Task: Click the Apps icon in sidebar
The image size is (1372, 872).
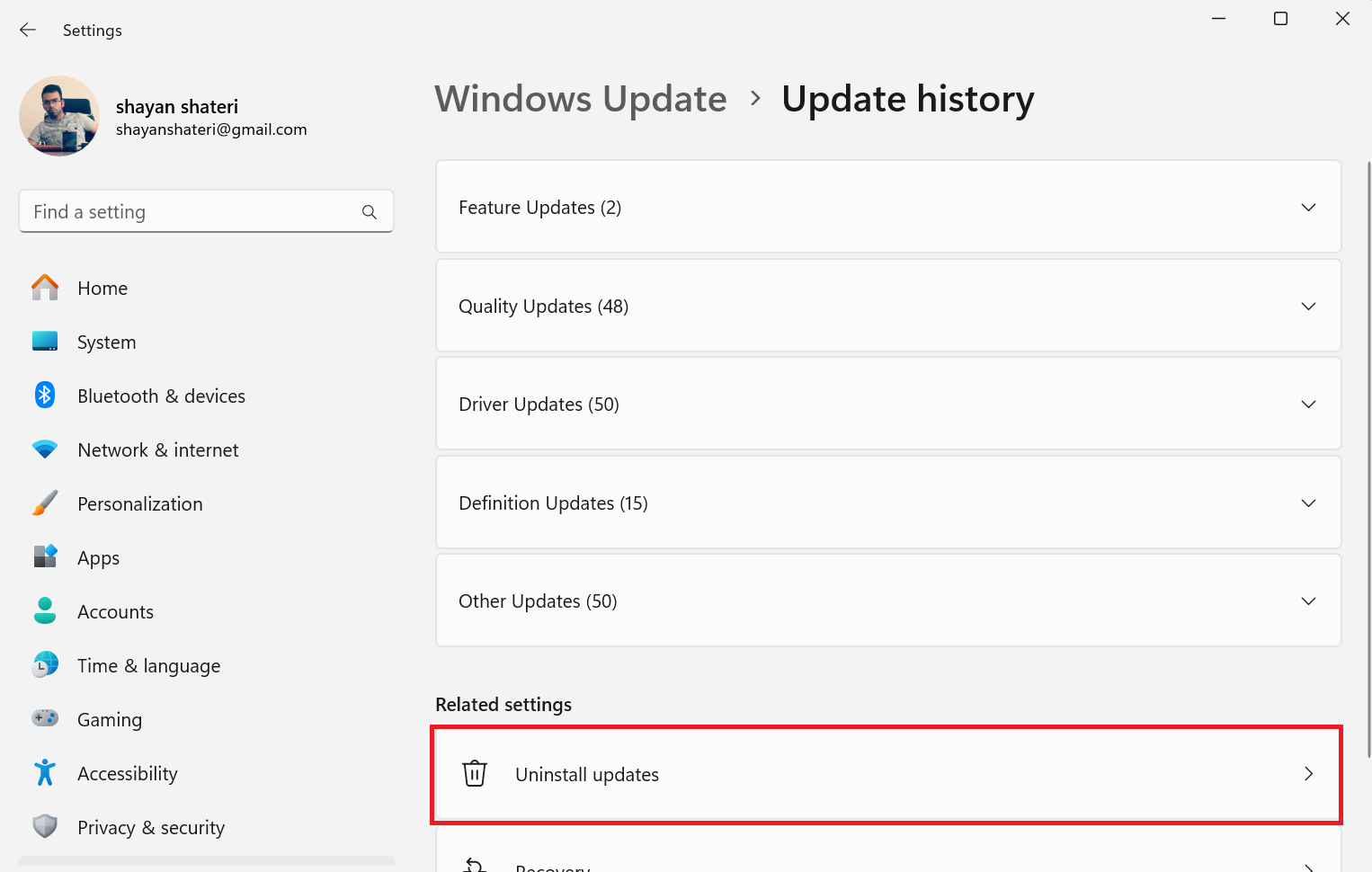Action: [x=45, y=556]
